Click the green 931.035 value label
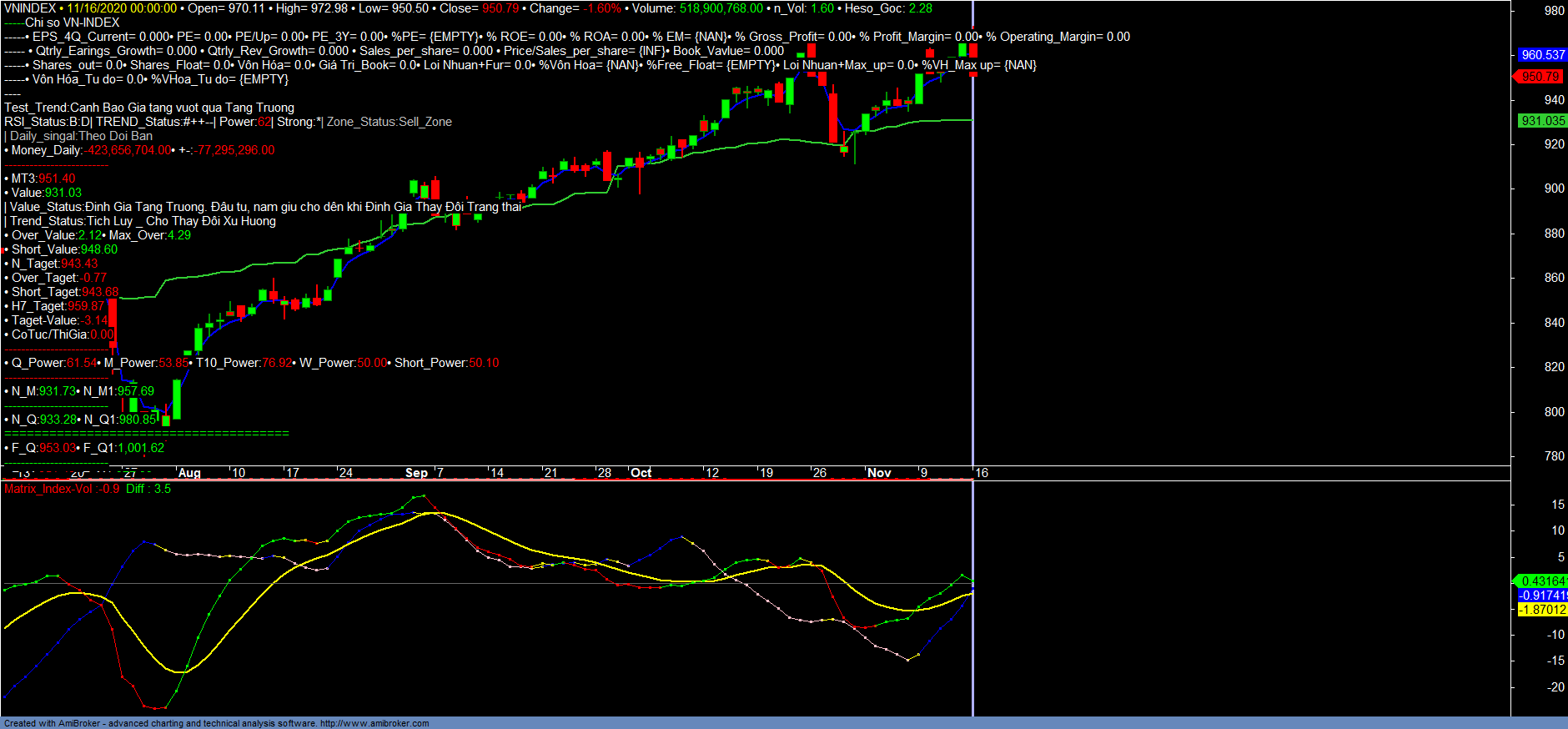The width and height of the screenshot is (1568, 729). [x=1542, y=121]
